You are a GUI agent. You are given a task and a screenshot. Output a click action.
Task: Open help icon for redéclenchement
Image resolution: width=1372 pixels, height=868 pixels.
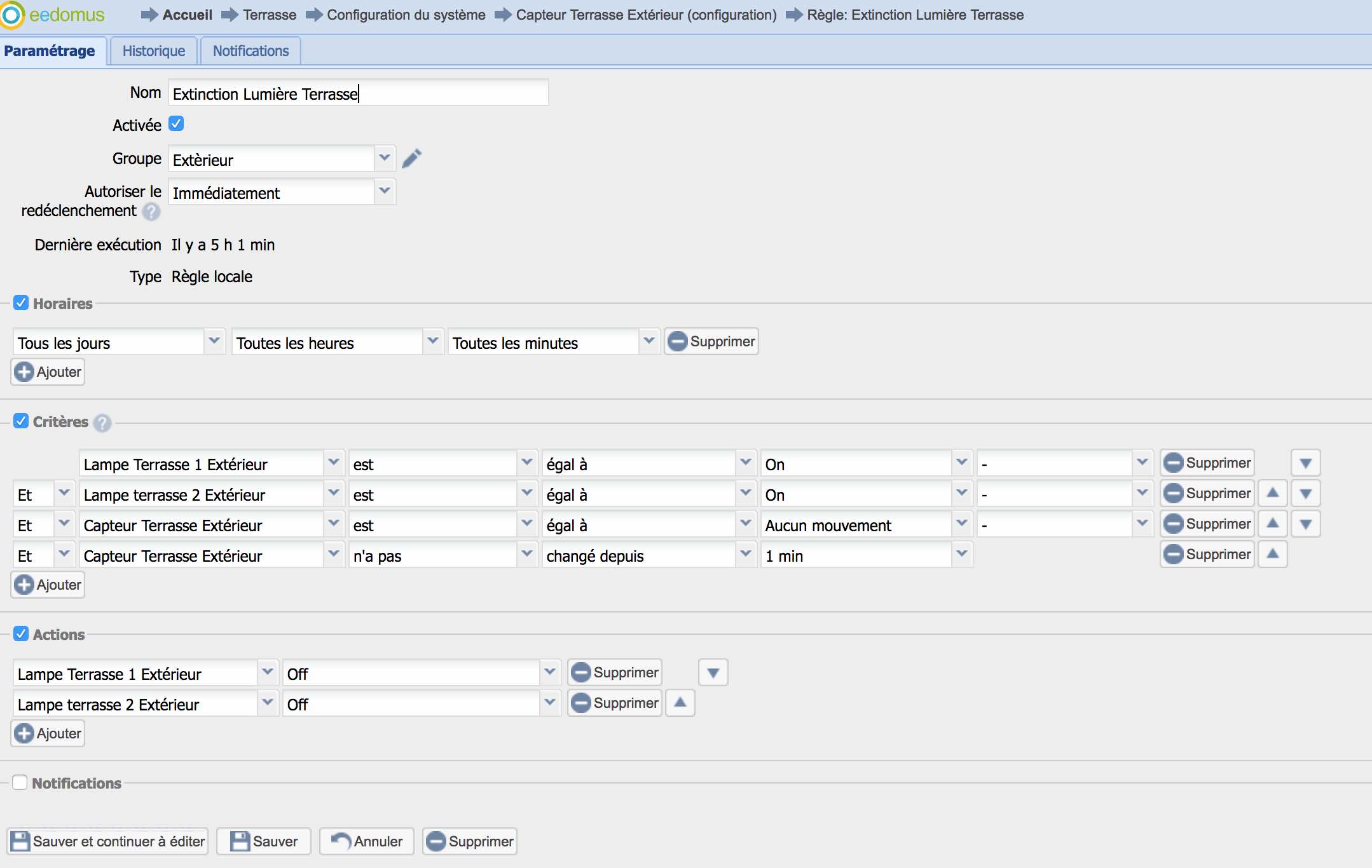click(151, 212)
